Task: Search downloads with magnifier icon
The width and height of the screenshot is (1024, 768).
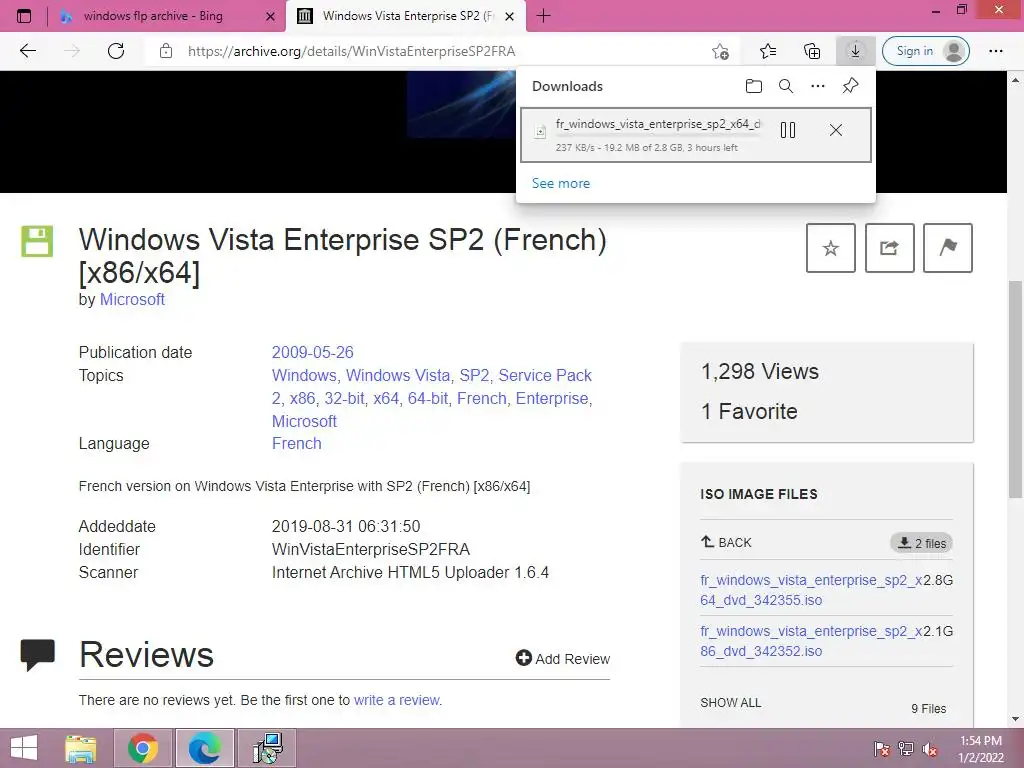Action: tap(786, 86)
